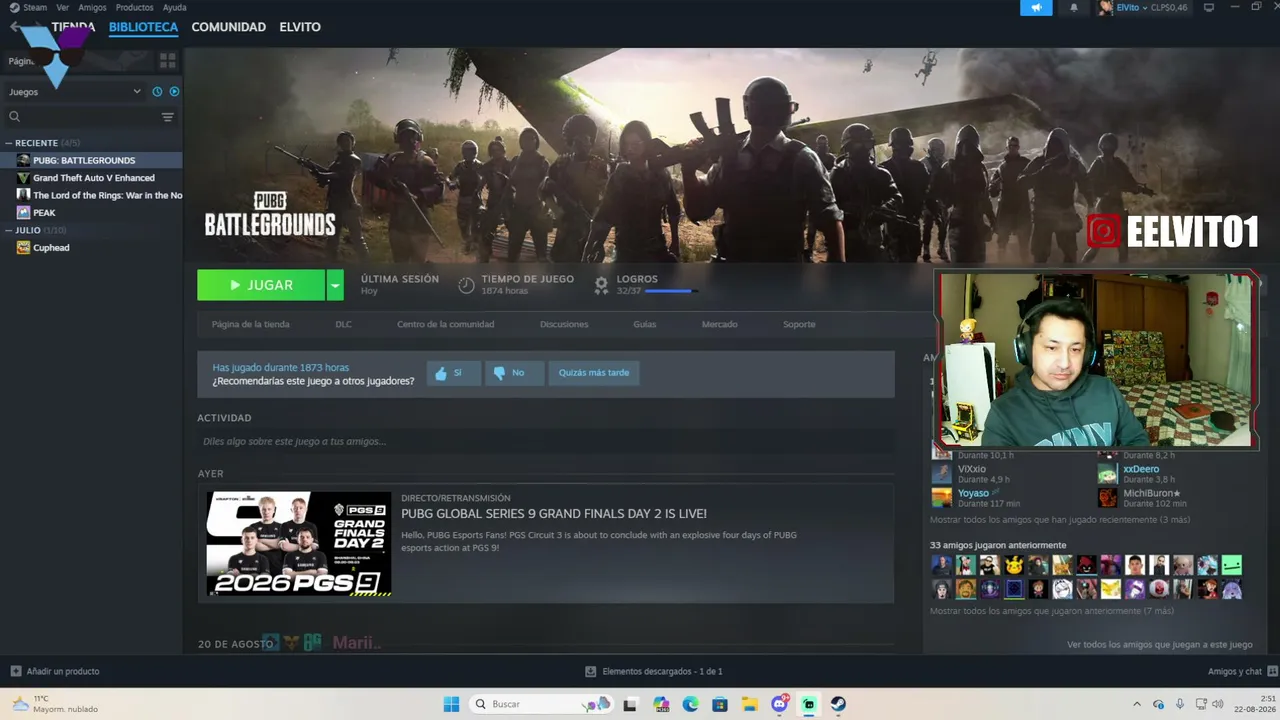Switch to the COMUNIDAD tab
The image size is (1280, 720).
pyautogui.click(x=228, y=27)
